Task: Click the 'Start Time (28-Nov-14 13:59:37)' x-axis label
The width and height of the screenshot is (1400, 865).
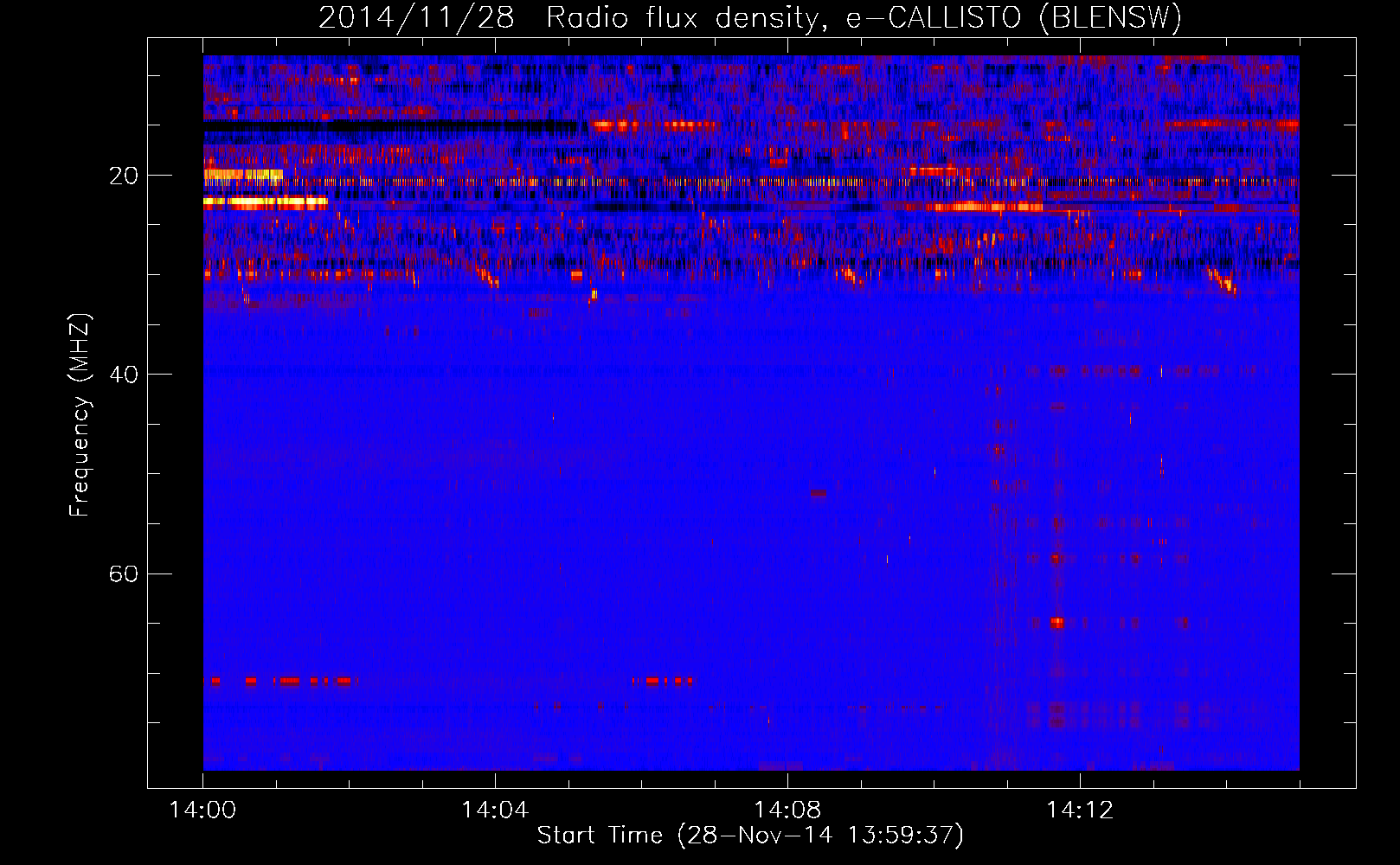Action: tap(750, 836)
